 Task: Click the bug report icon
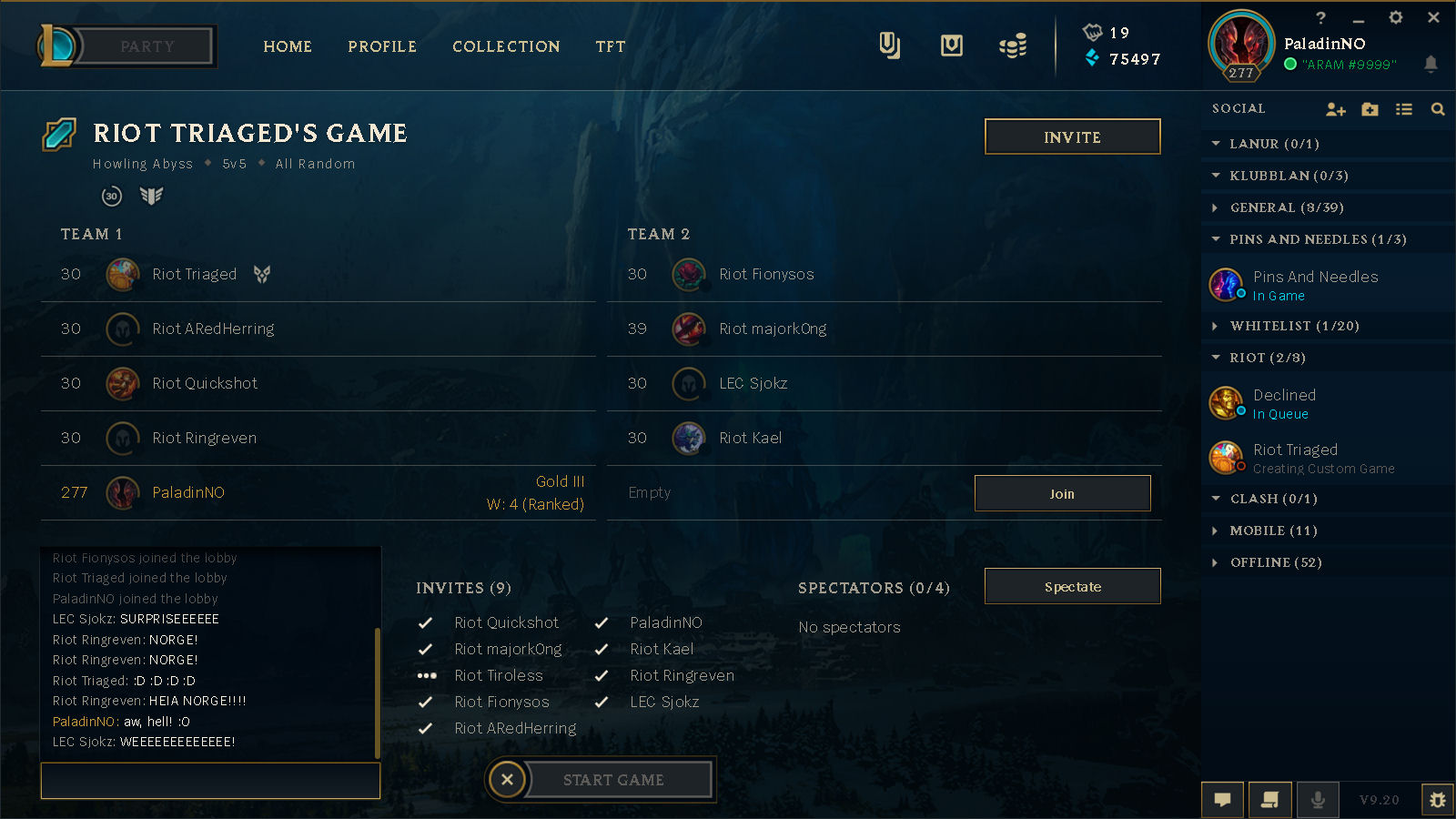point(1438,800)
